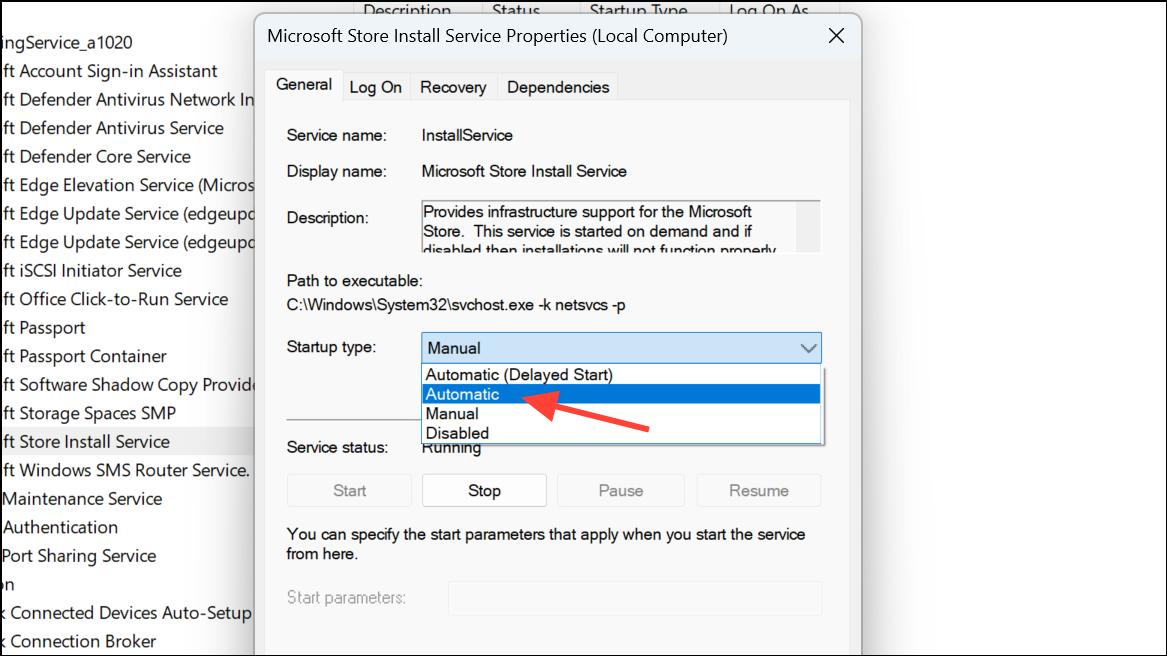Open the Recovery tab
The image size is (1167, 656).
[x=453, y=87]
